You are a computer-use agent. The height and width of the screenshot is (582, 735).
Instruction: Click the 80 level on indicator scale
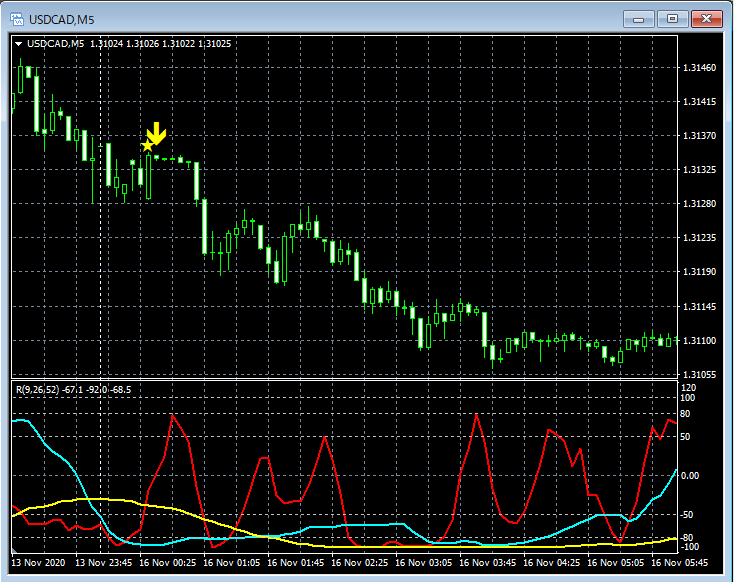click(687, 413)
